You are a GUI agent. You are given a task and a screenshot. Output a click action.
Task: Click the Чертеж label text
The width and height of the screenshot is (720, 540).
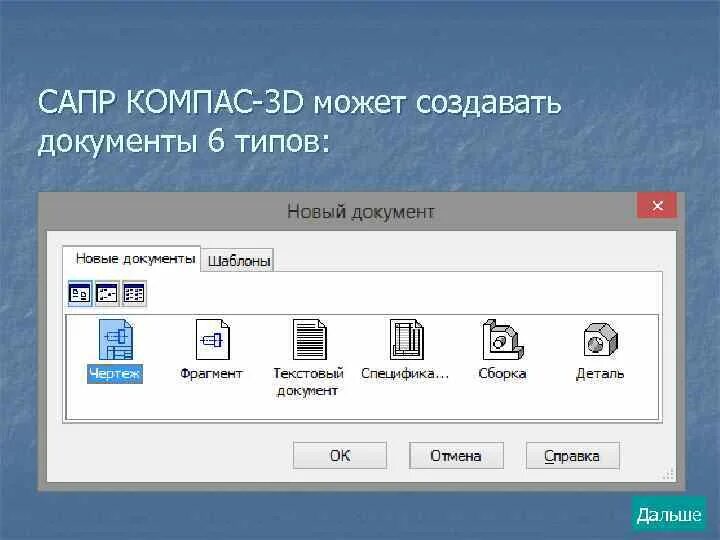click(115, 373)
